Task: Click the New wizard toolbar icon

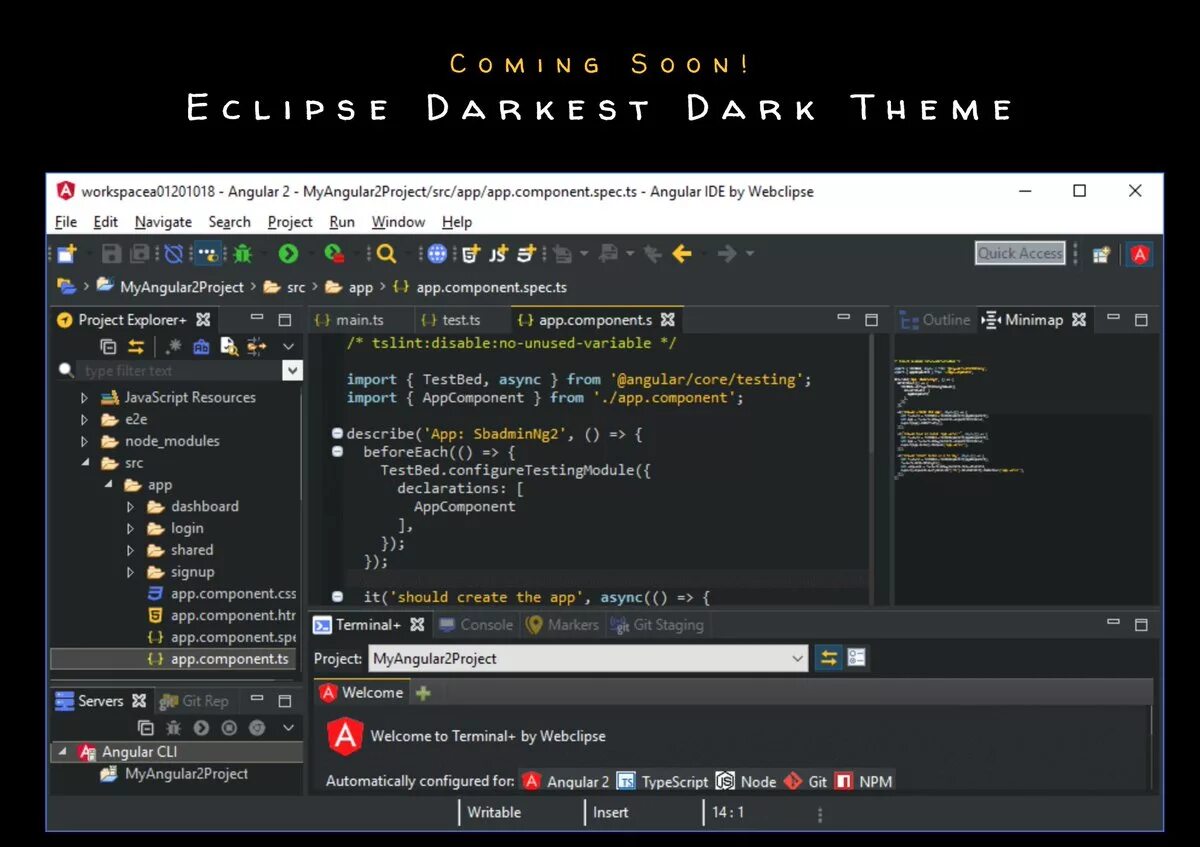Action: (x=67, y=254)
